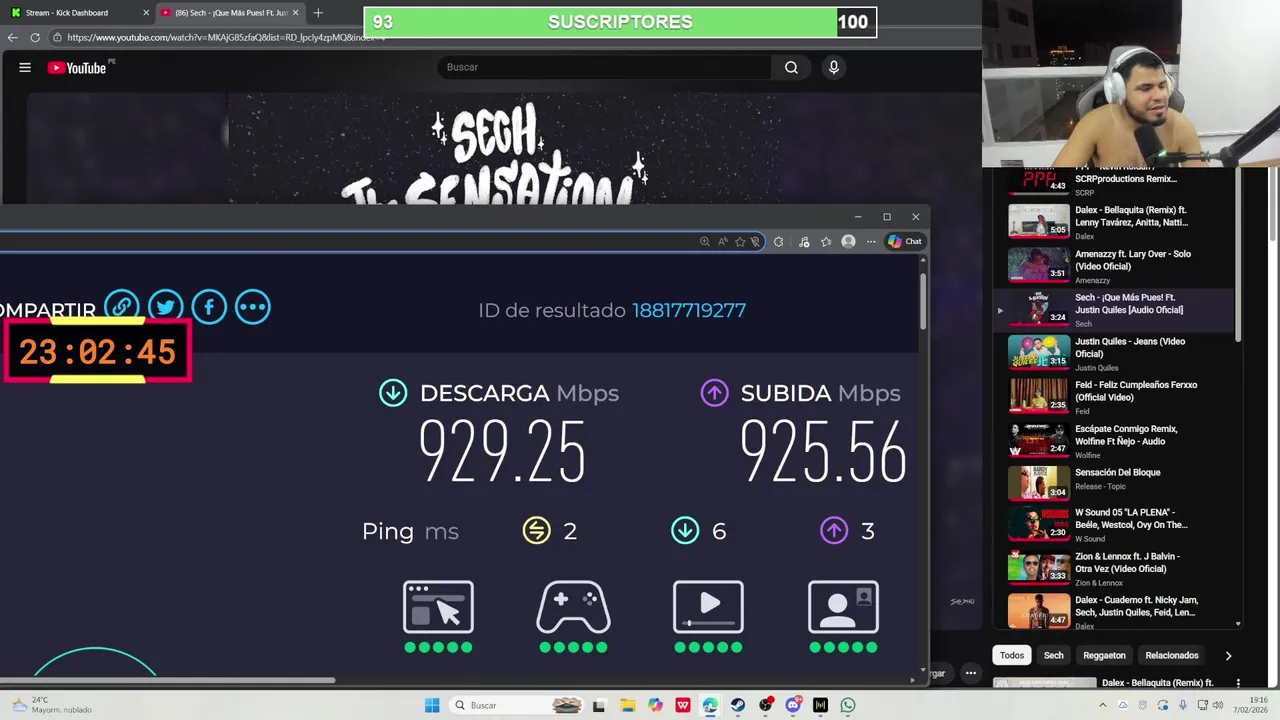Activate YouTube voice search microphone
The height and width of the screenshot is (720, 1280).
(833, 67)
